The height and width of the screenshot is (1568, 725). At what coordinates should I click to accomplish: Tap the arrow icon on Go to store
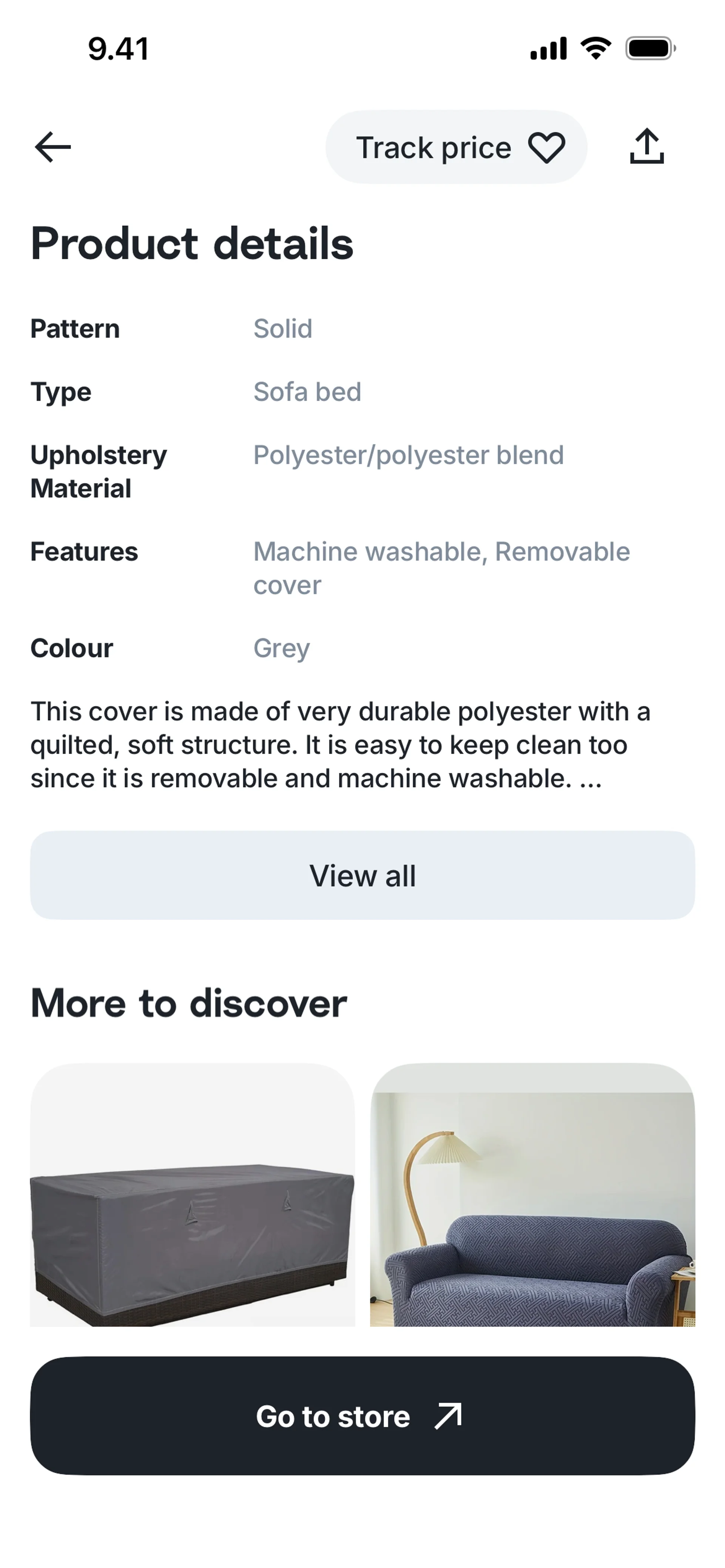(448, 1416)
